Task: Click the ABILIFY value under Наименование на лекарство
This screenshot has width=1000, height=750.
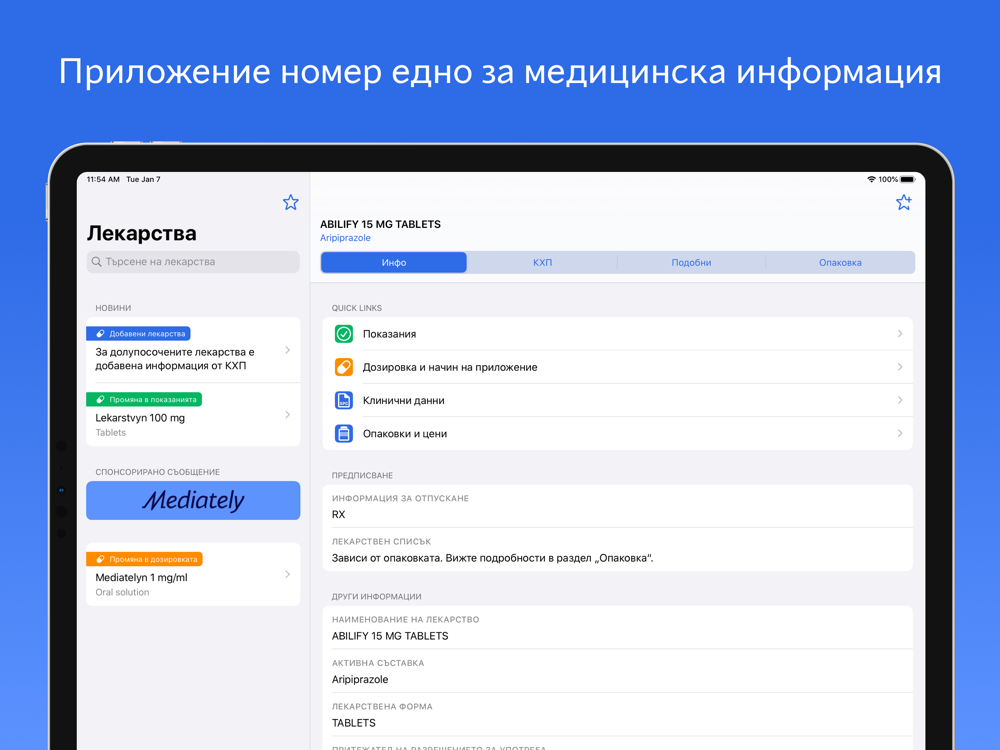Action: [x=390, y=636]
